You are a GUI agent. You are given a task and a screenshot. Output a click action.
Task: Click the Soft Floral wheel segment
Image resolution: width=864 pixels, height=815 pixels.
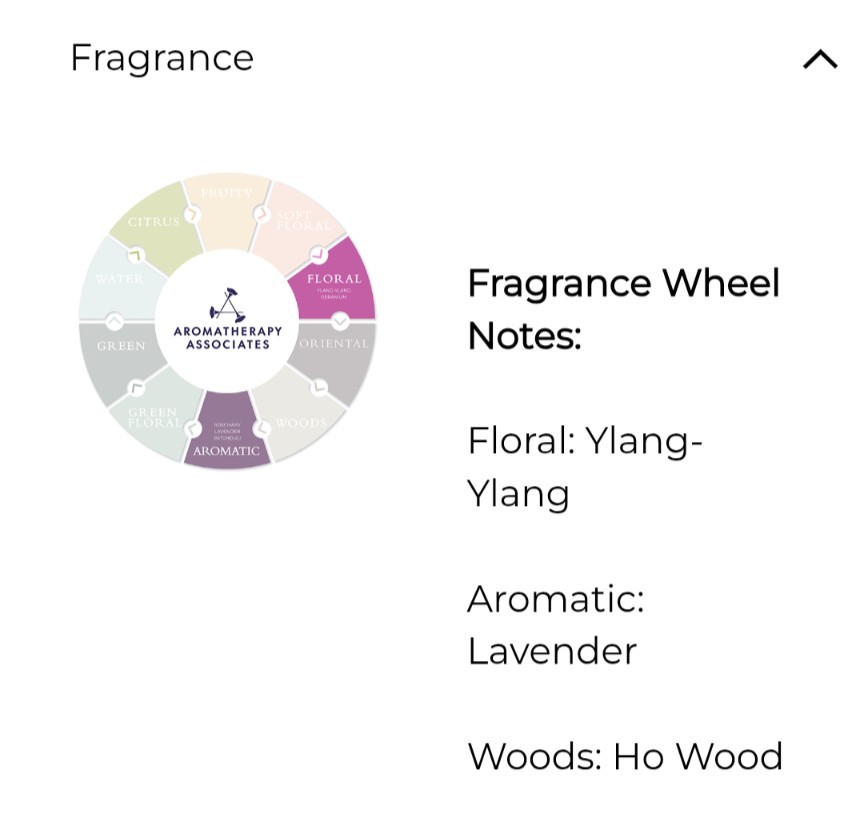click(x=299, y=225)
